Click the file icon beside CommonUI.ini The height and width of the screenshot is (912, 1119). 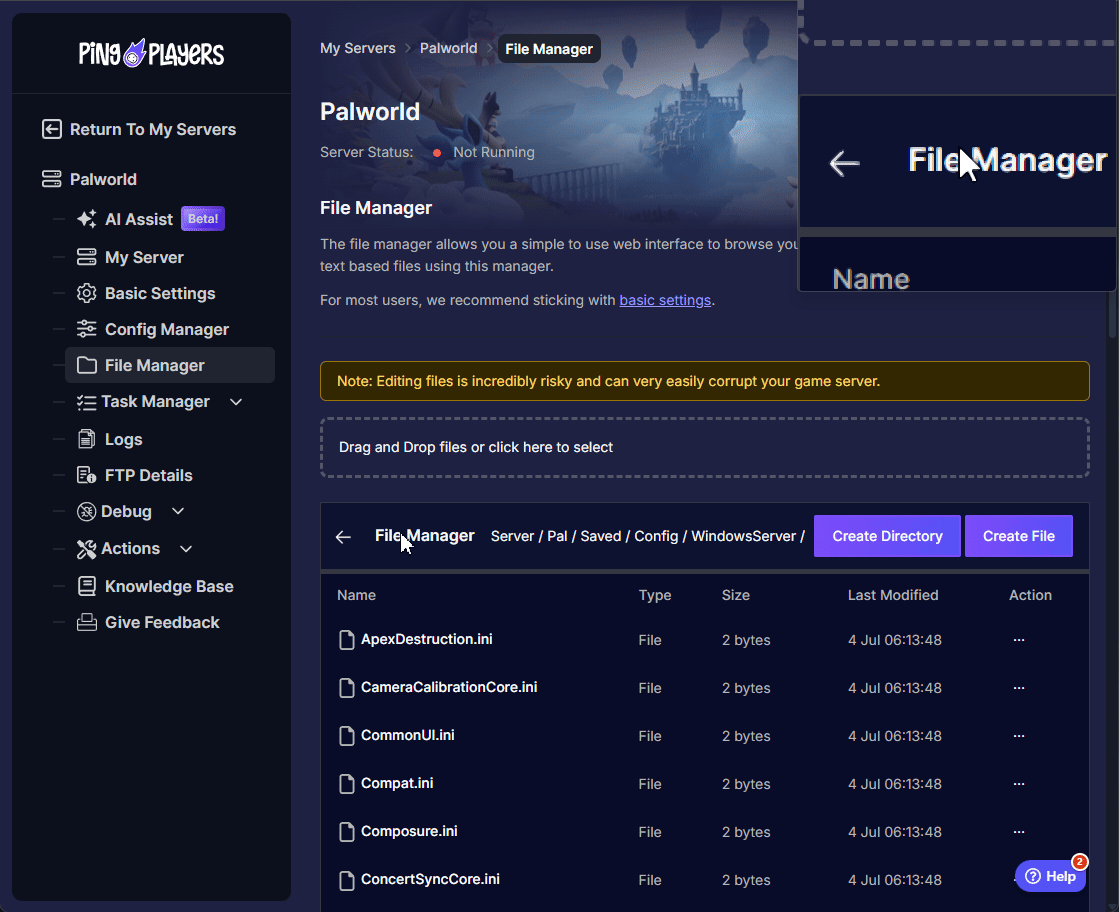point(346,736)
